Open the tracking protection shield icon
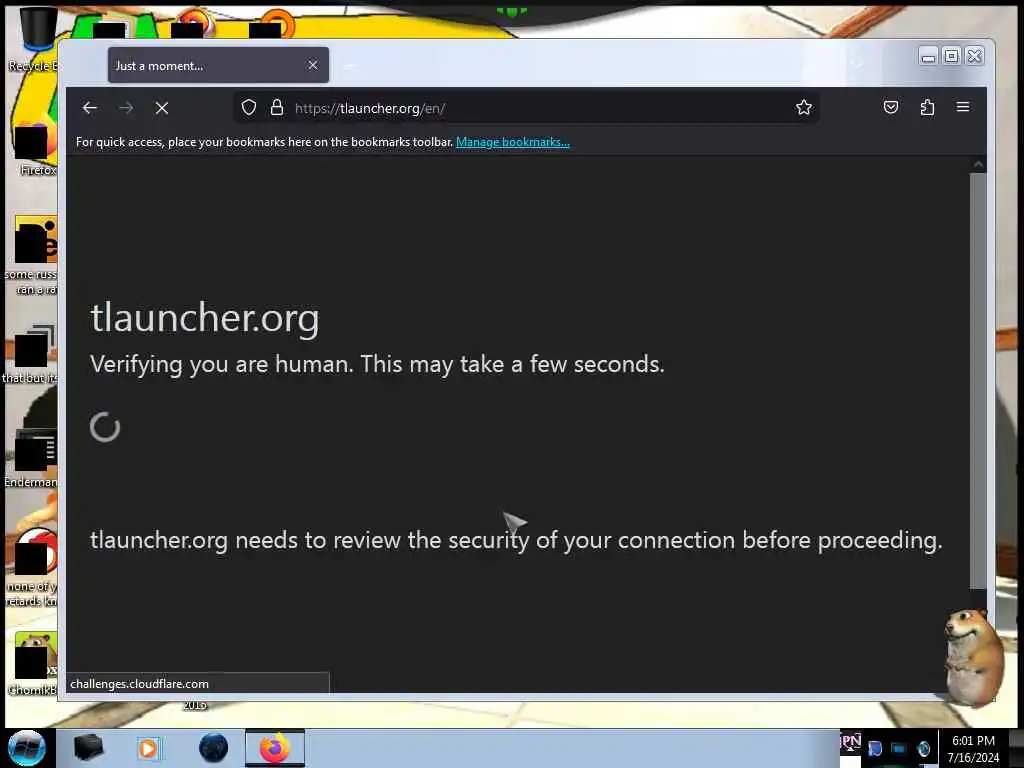Image resolution: width=1024 pixels, height=768 pixels. [248, 107]
